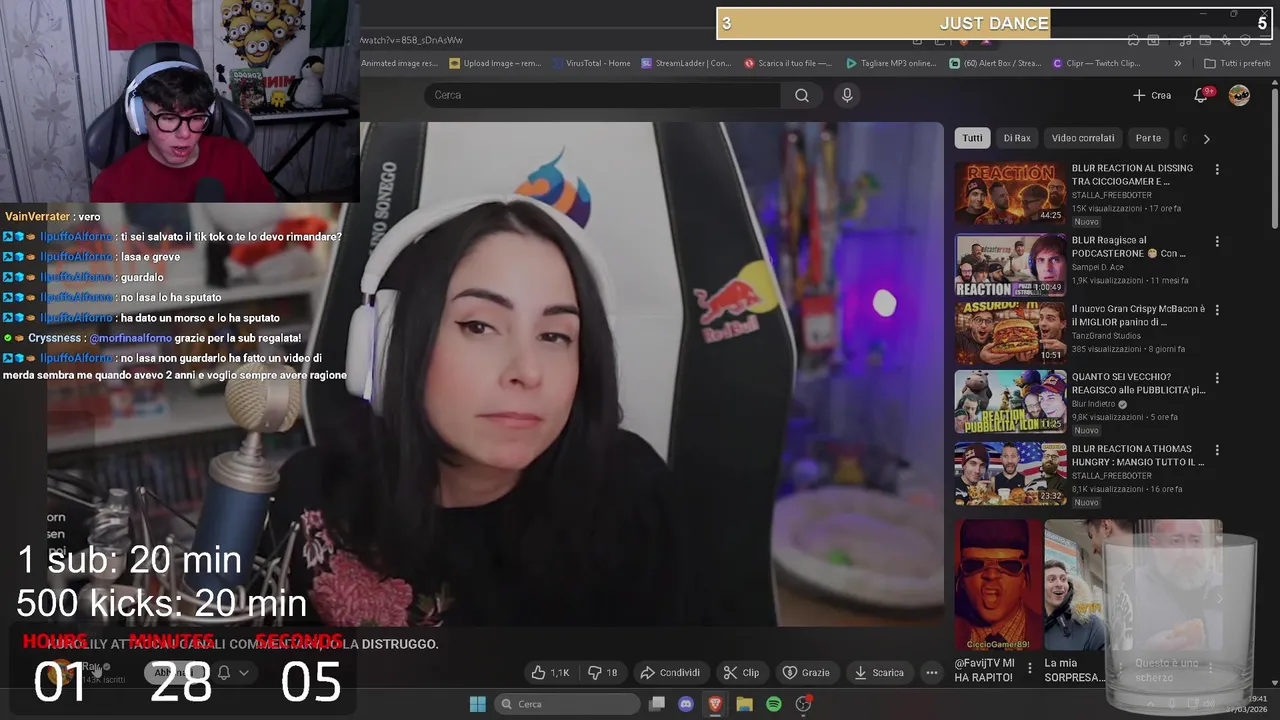Open Windows Start menu
This screenshot has width=1280, height=720.
(x=478, y=704)
